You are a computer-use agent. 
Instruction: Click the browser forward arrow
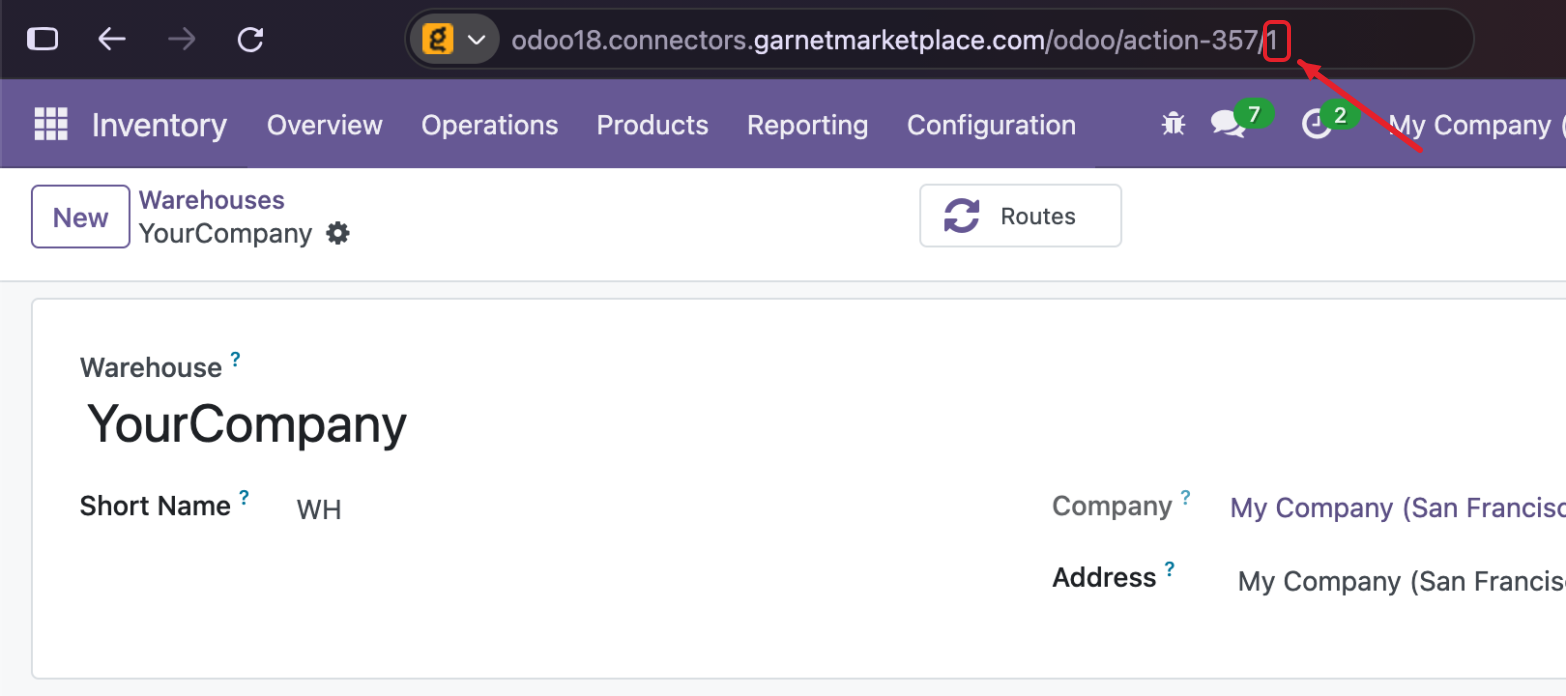(x=181, y=39)
